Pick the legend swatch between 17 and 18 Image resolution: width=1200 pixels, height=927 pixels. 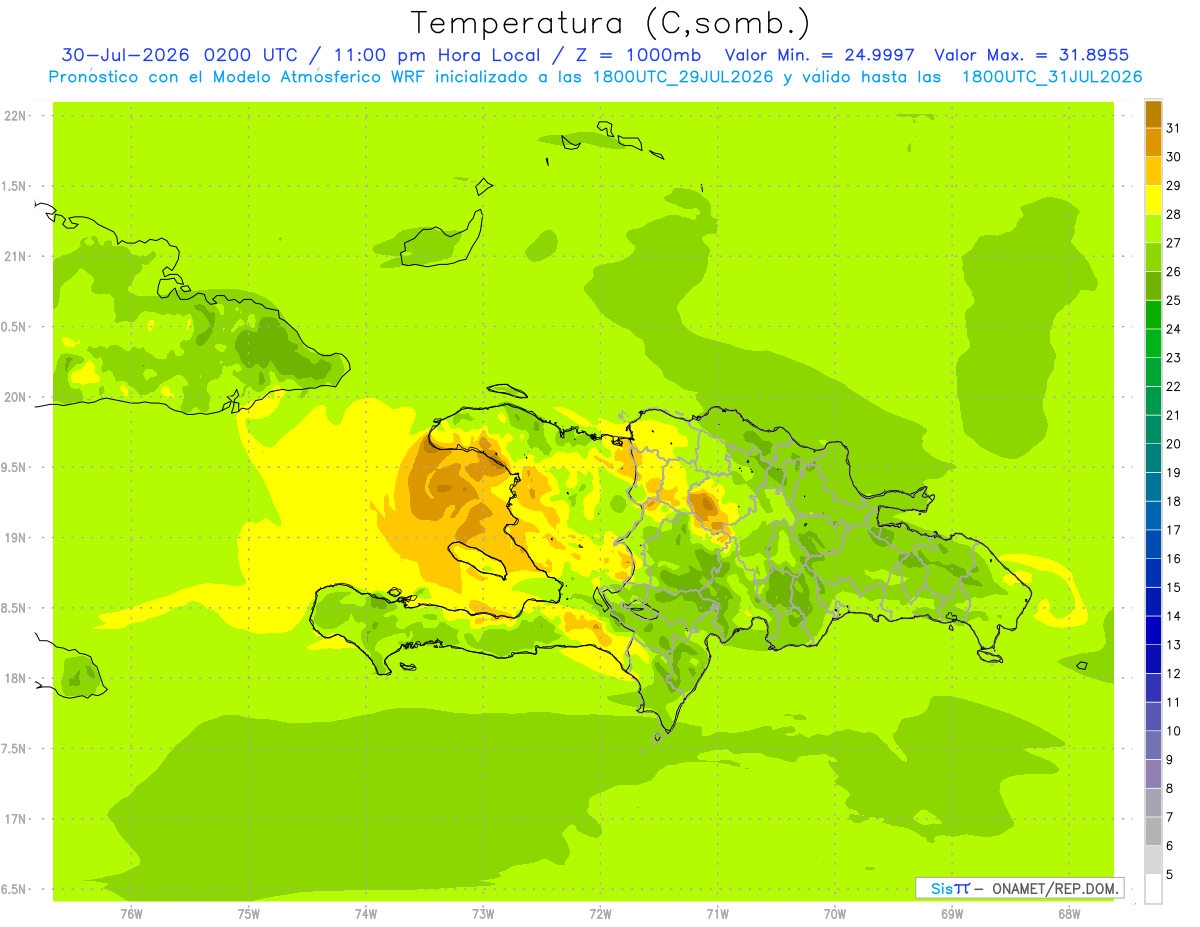click(x=1153, y=515)
